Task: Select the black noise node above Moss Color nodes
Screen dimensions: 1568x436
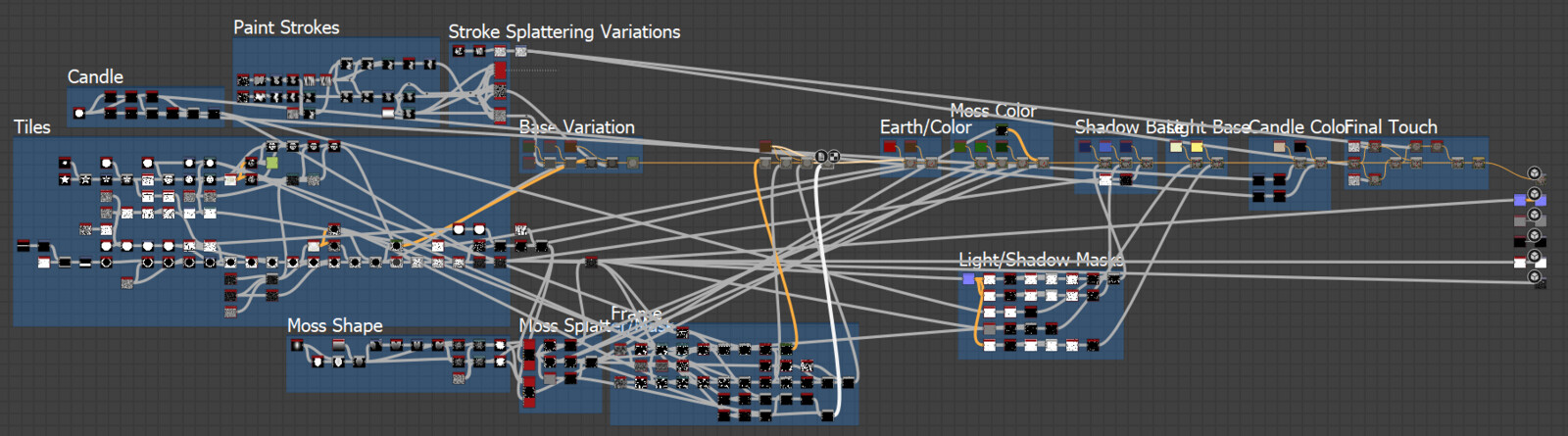Action: click(1002, 130)
